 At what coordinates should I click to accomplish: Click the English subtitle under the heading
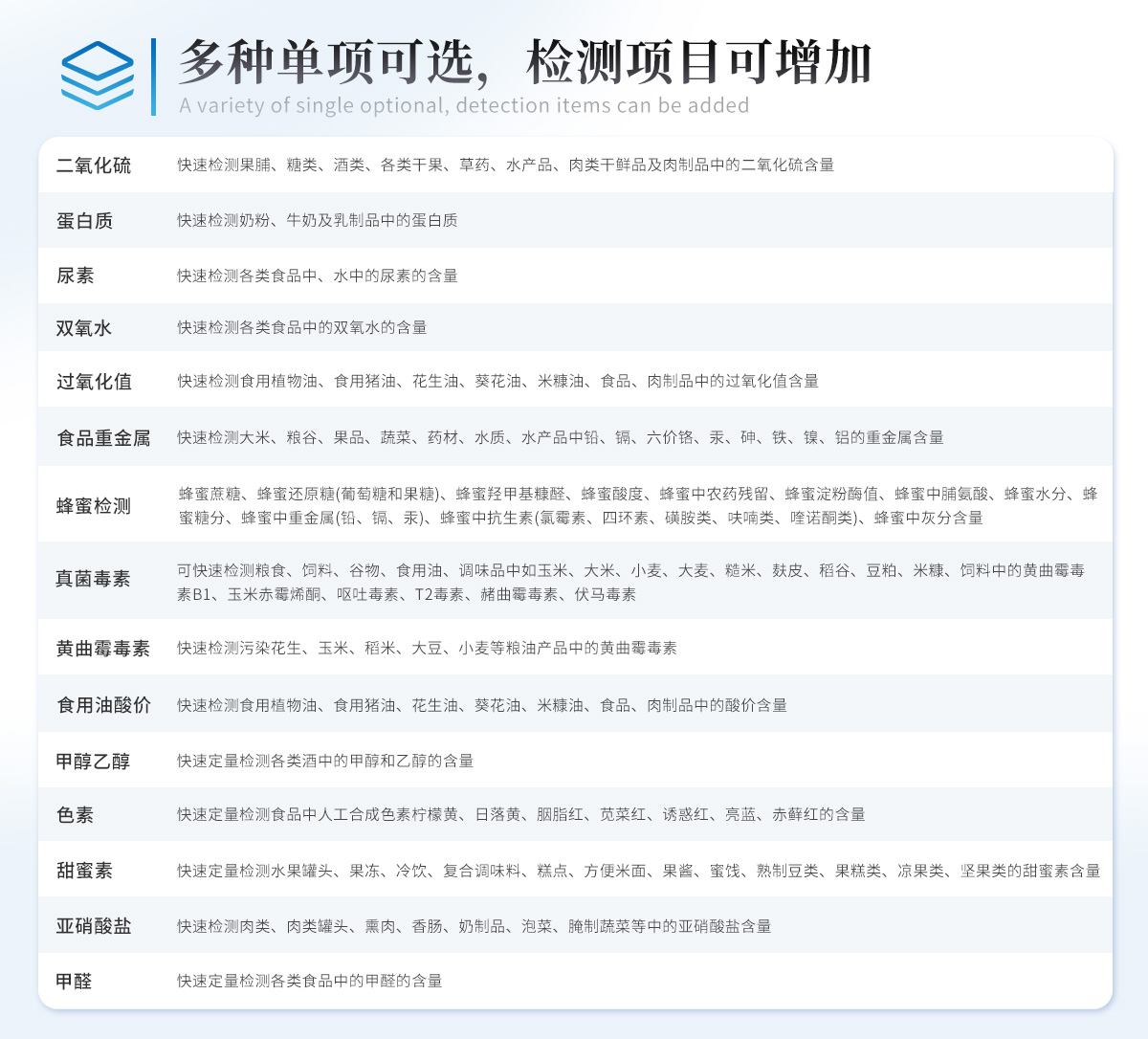[x=464, y=105]
